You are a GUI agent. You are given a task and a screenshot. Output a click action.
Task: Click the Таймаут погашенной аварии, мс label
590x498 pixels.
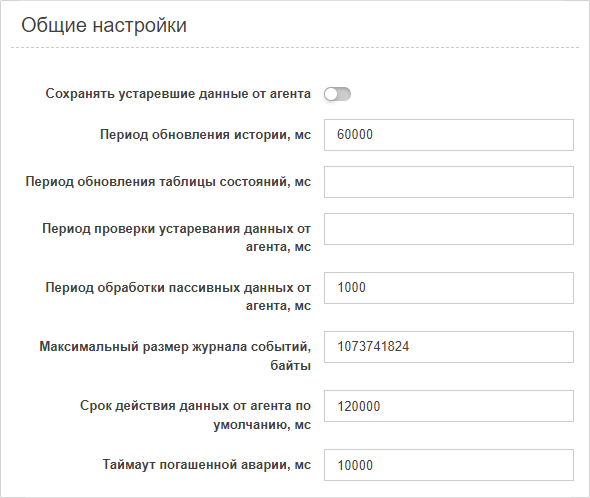click(x=207, y=465)
